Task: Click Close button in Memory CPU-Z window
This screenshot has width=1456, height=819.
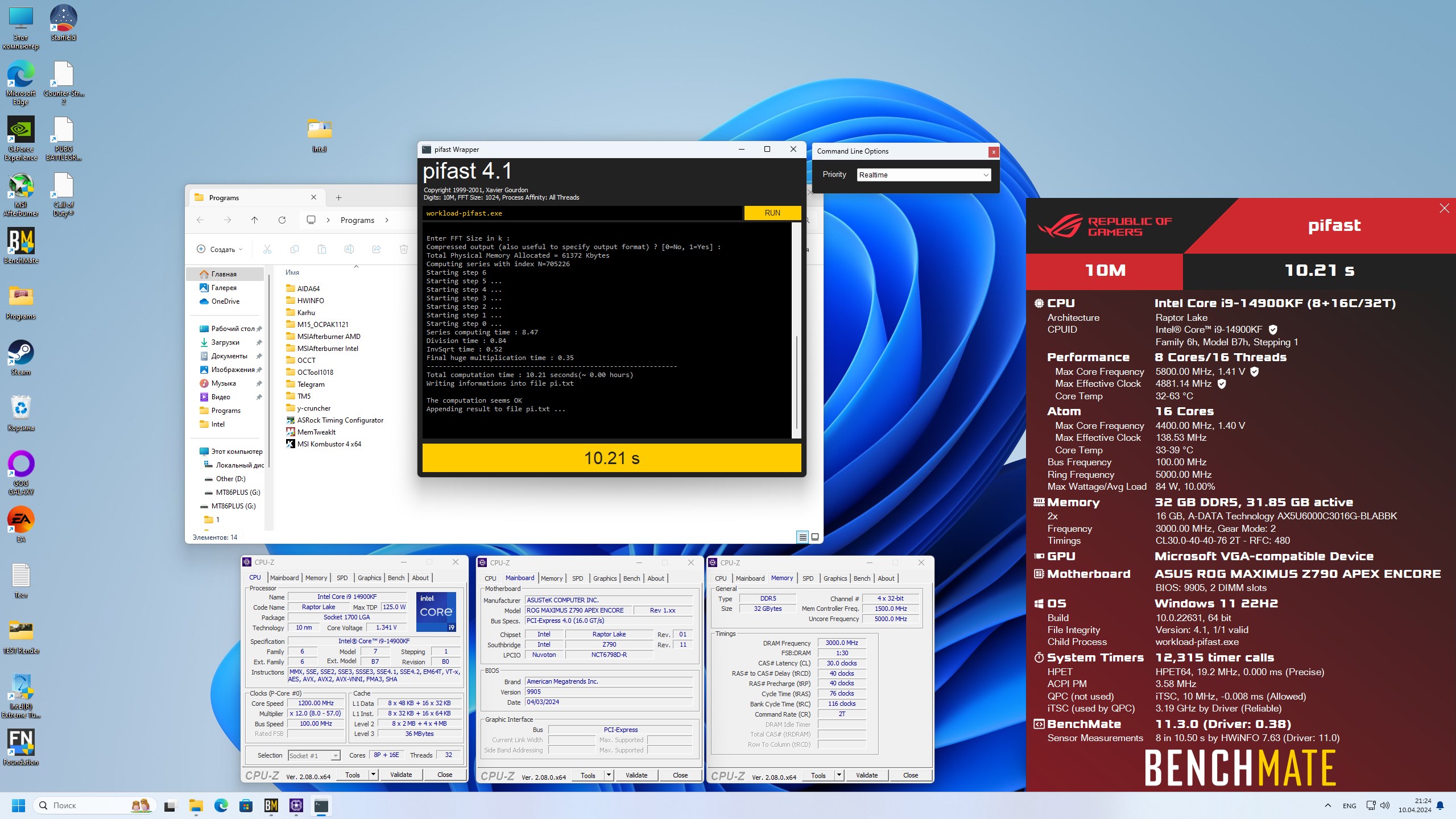Action: tap(910, 775)
